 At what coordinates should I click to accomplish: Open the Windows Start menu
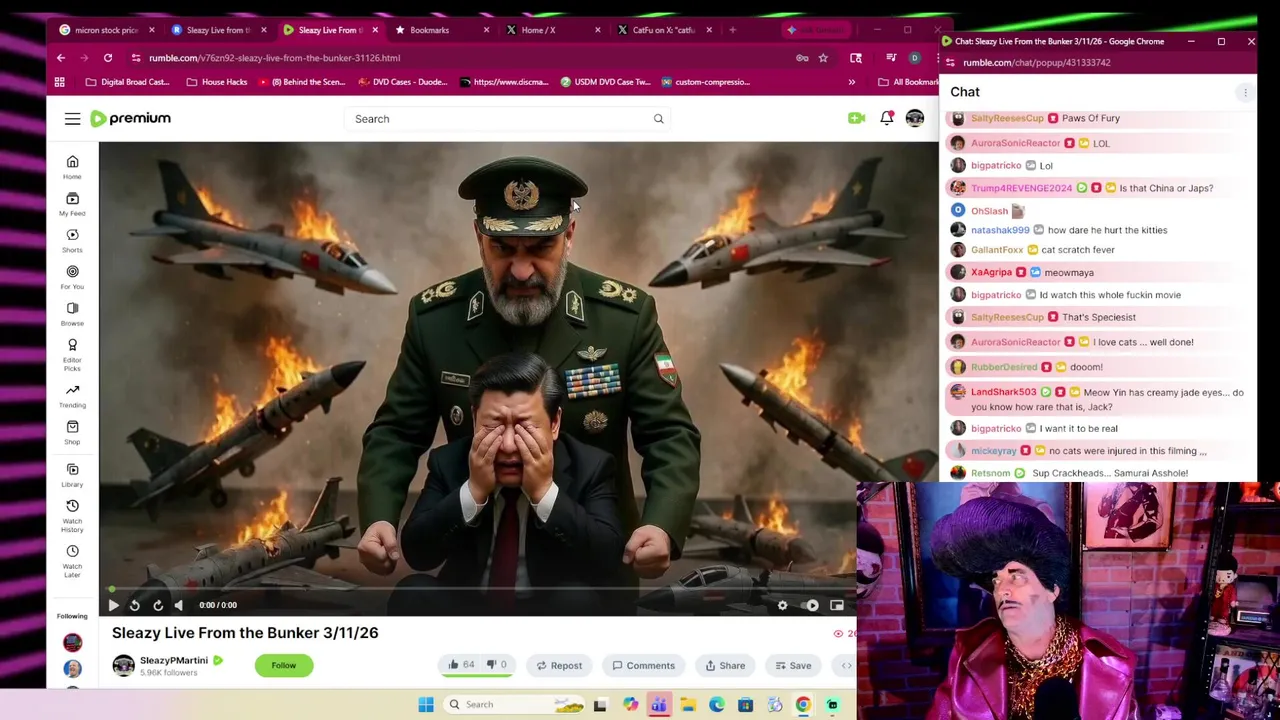pos(426,705)
